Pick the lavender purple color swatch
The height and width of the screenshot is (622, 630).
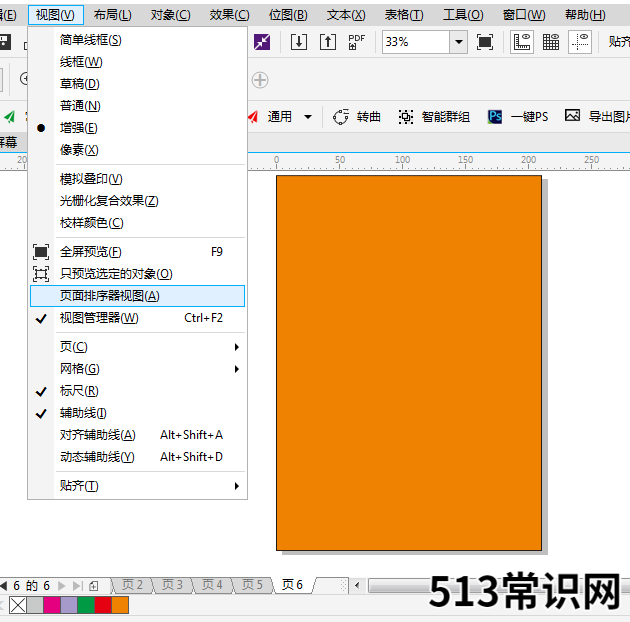pyautogui.click(x=69, y=605)
